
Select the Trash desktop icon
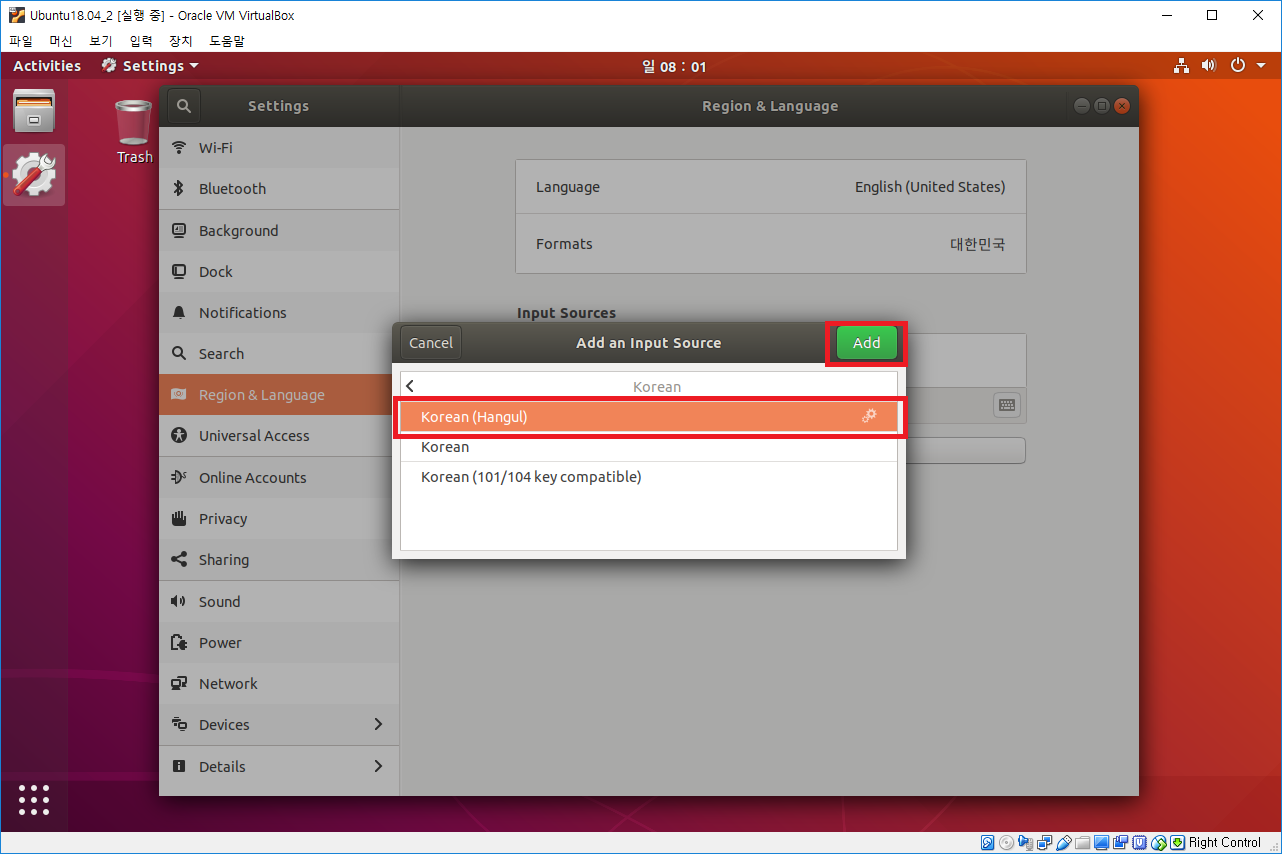tap(134, 131)
